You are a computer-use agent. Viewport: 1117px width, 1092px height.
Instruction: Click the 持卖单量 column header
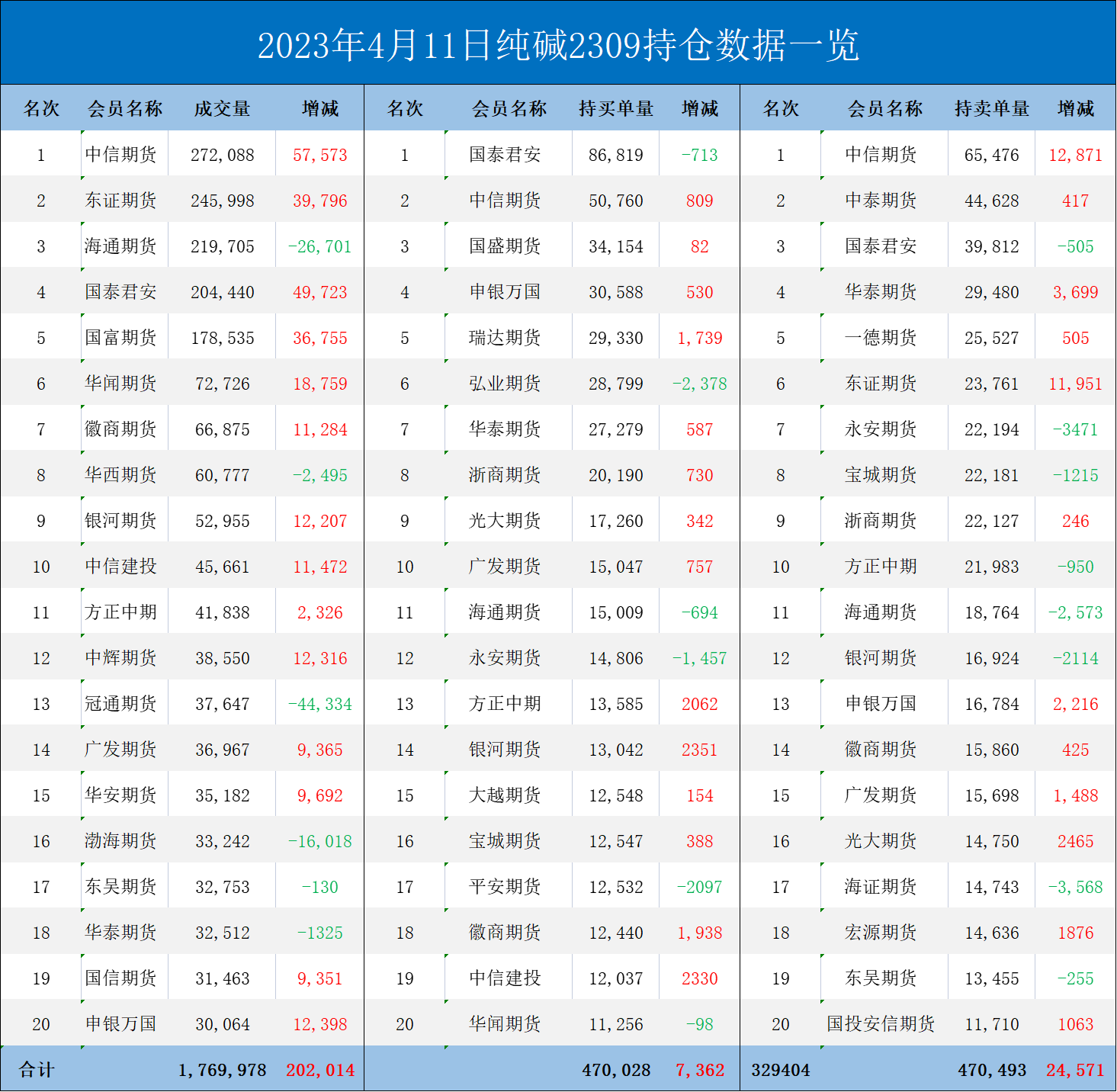[992, 109]
